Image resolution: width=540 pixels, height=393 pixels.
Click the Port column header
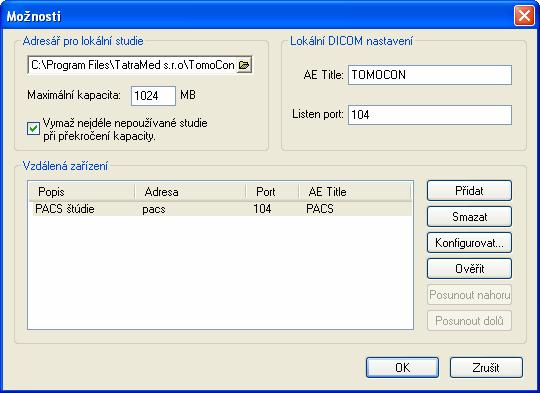[272, 192]
